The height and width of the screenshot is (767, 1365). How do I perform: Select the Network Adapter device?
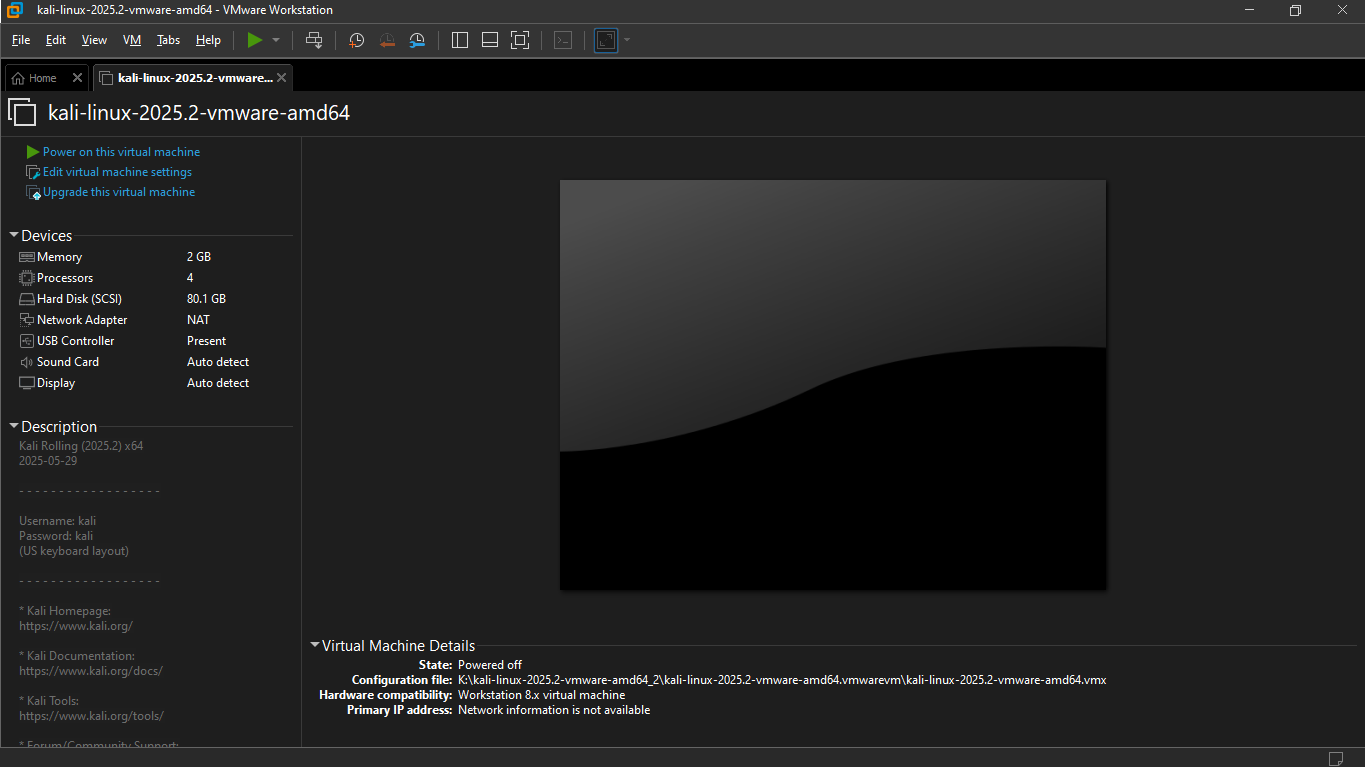[x=82, y=320]
